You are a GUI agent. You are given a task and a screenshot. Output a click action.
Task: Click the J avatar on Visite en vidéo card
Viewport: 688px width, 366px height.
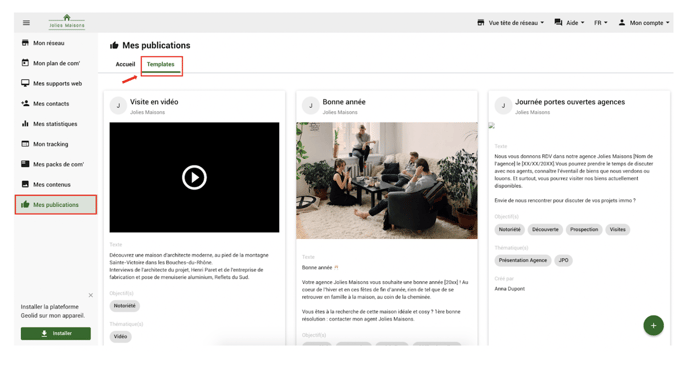pyautogui.click(x=118, y=106)
